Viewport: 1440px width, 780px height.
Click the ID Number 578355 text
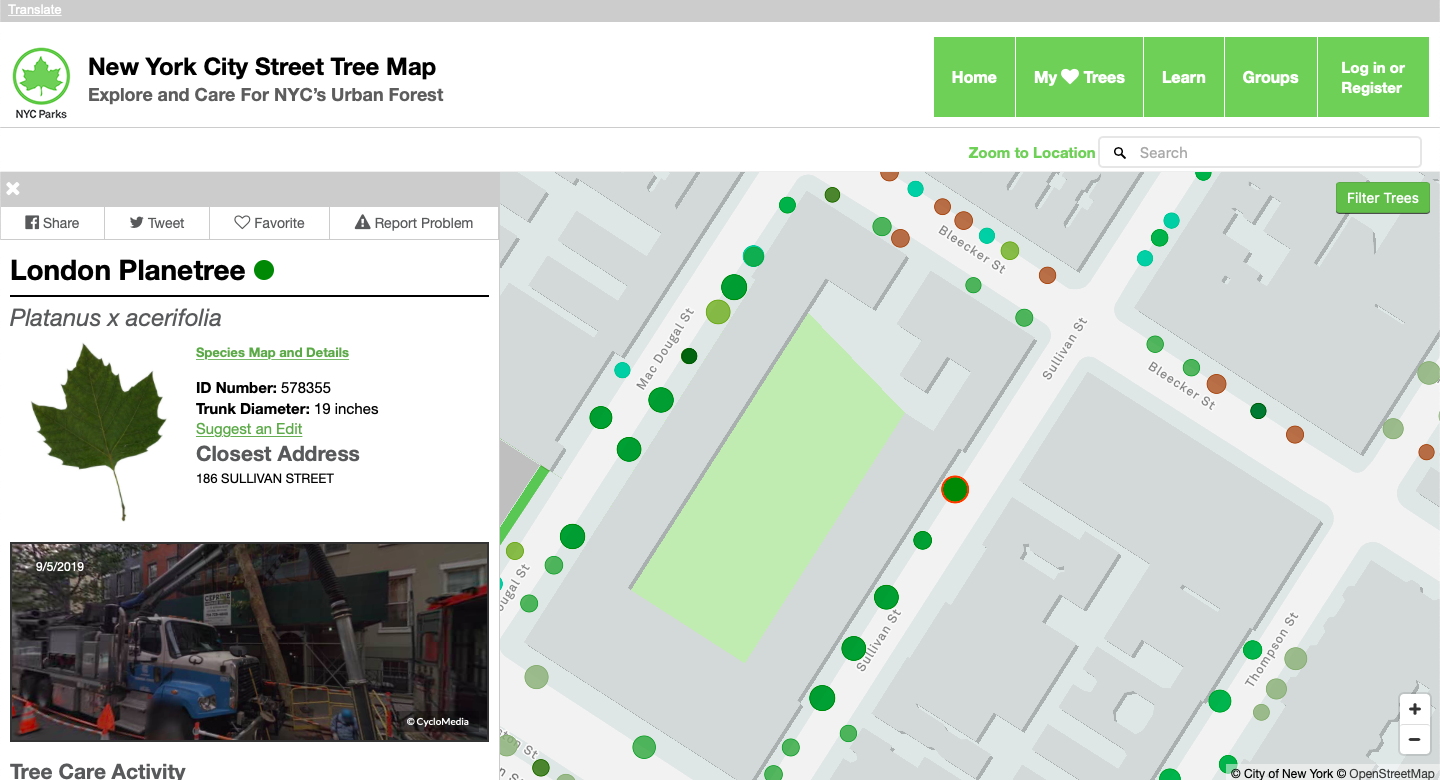click(x=263, y=387)
